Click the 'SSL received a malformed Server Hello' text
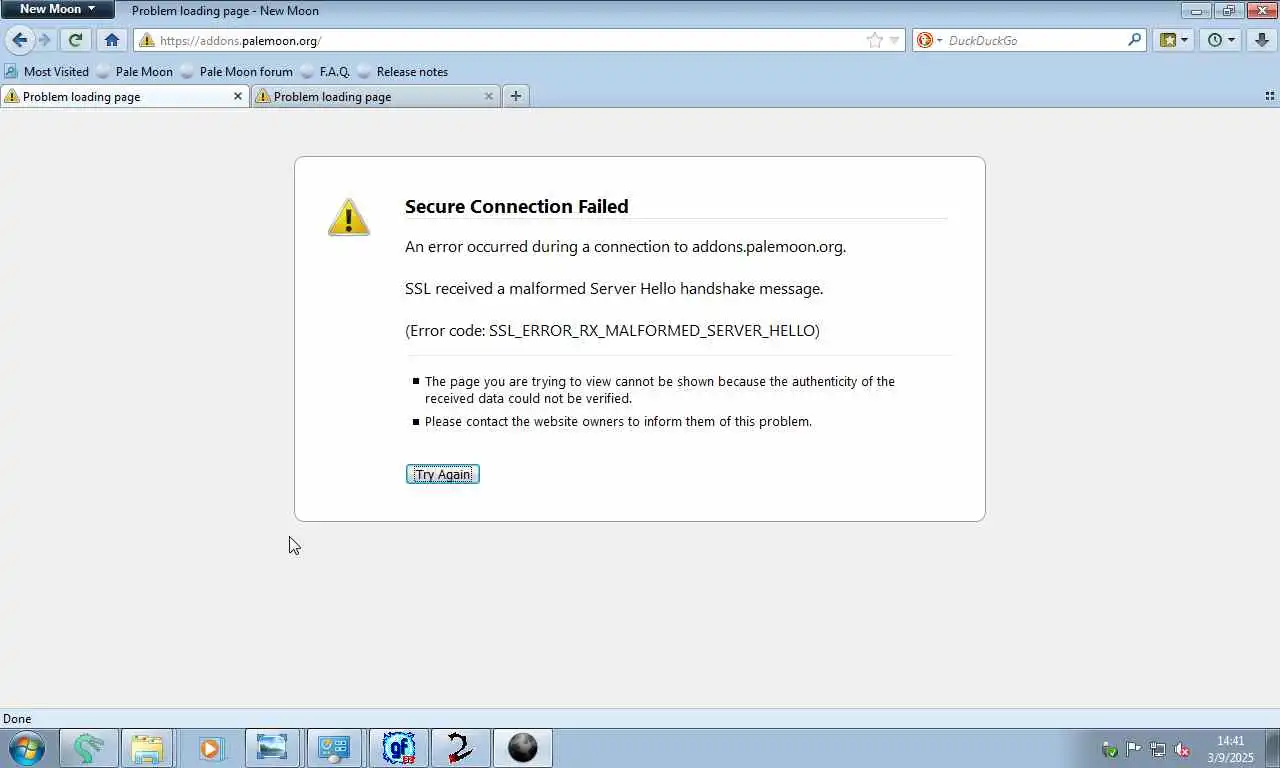The image size is (1280, 768). (x=614, y=288)
